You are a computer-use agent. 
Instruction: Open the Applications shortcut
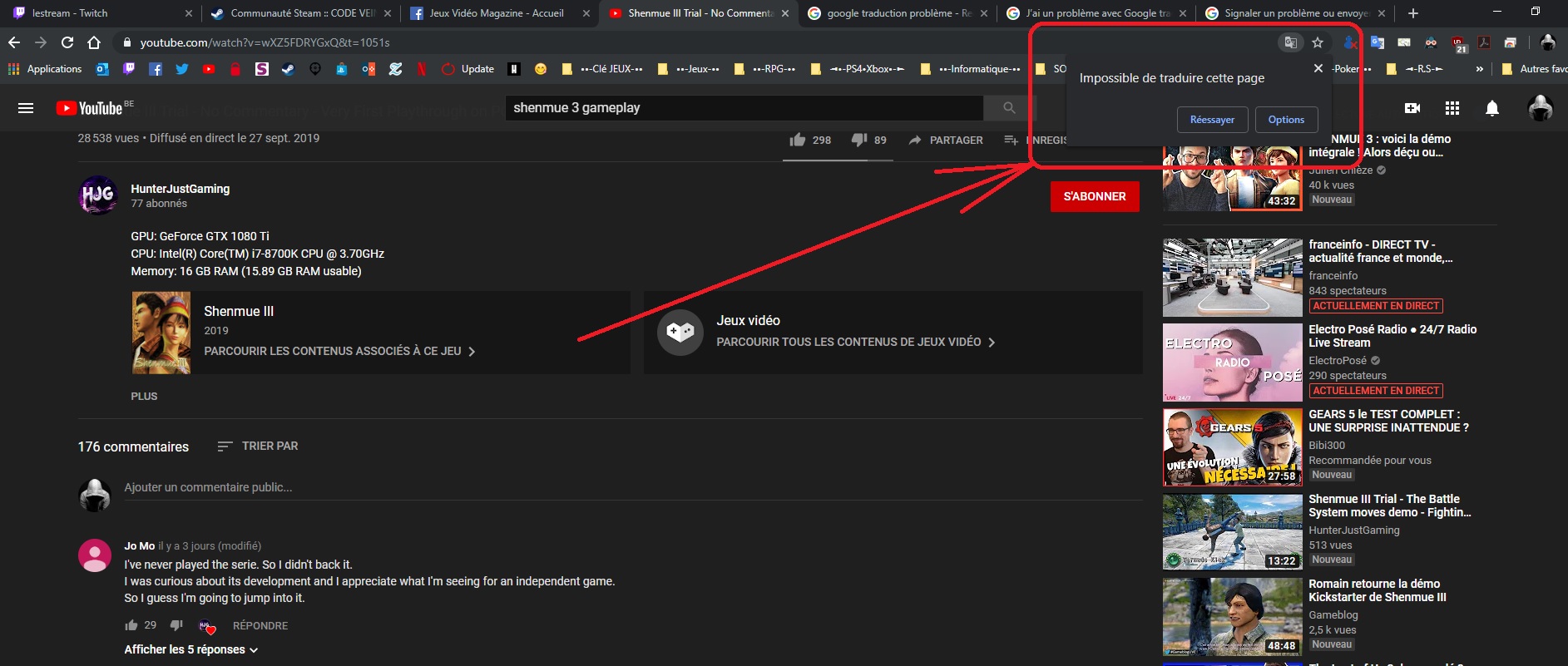[45, 69]
